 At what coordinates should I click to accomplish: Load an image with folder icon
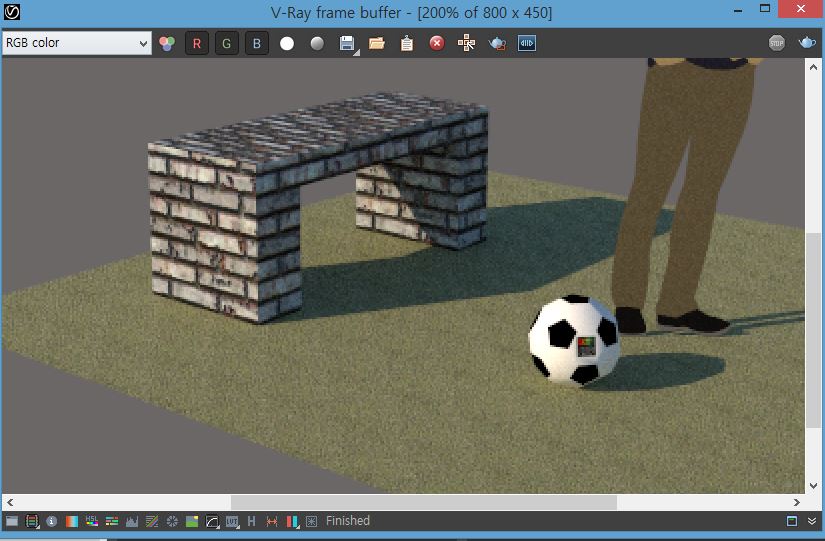[377, 43]
